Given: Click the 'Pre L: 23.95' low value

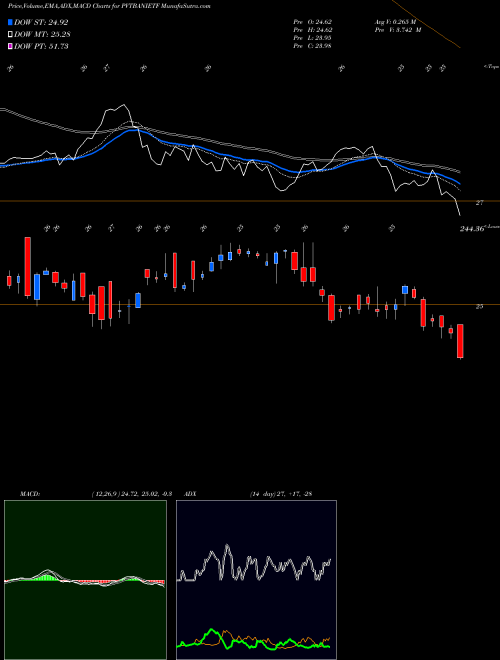Looking at the screenshot, I should click(x=312, y=37).
